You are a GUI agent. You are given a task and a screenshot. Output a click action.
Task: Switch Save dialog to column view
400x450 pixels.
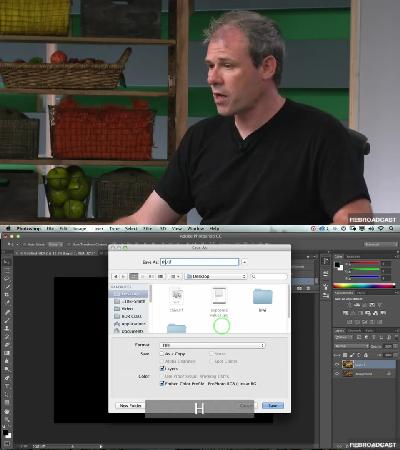(x=151, y=276)
